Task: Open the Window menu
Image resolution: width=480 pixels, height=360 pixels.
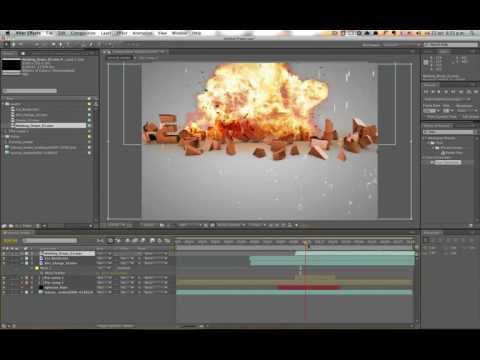Action: click(179, 33)
